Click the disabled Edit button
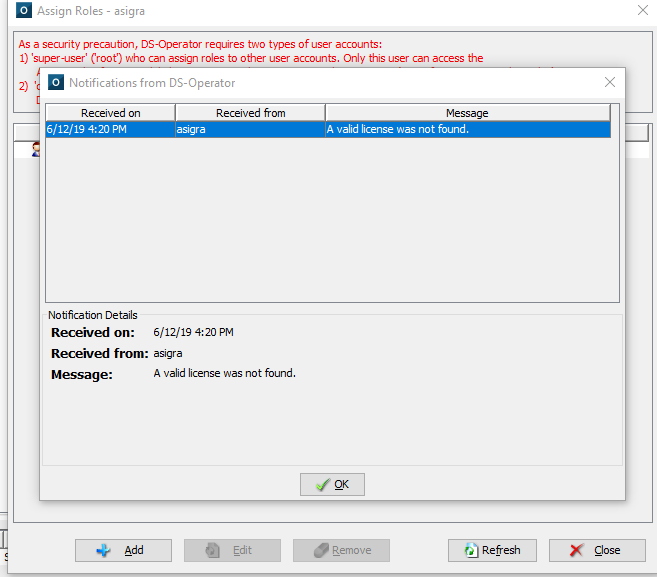 coord(232,550)
